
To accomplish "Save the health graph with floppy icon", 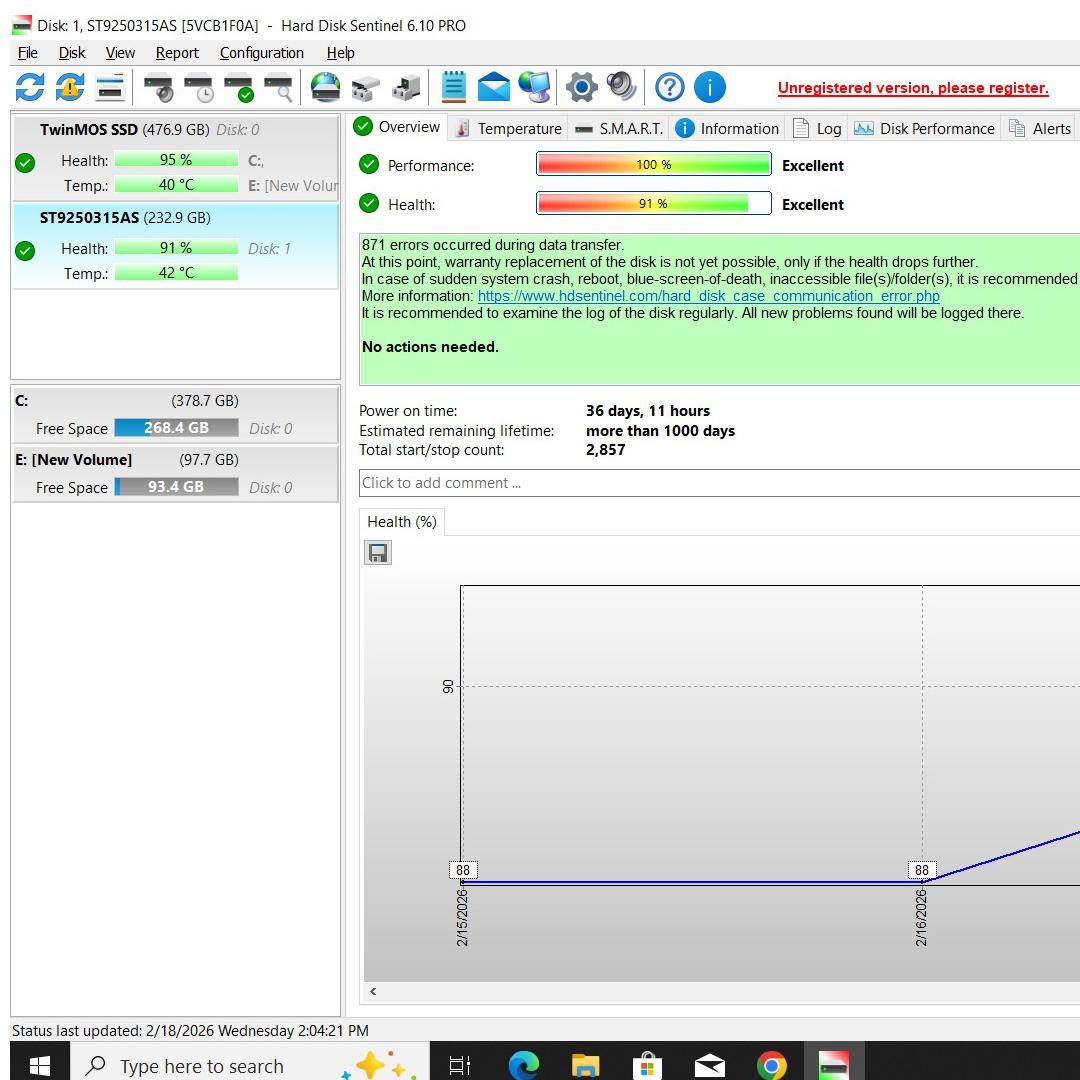I will pos(378,553).
